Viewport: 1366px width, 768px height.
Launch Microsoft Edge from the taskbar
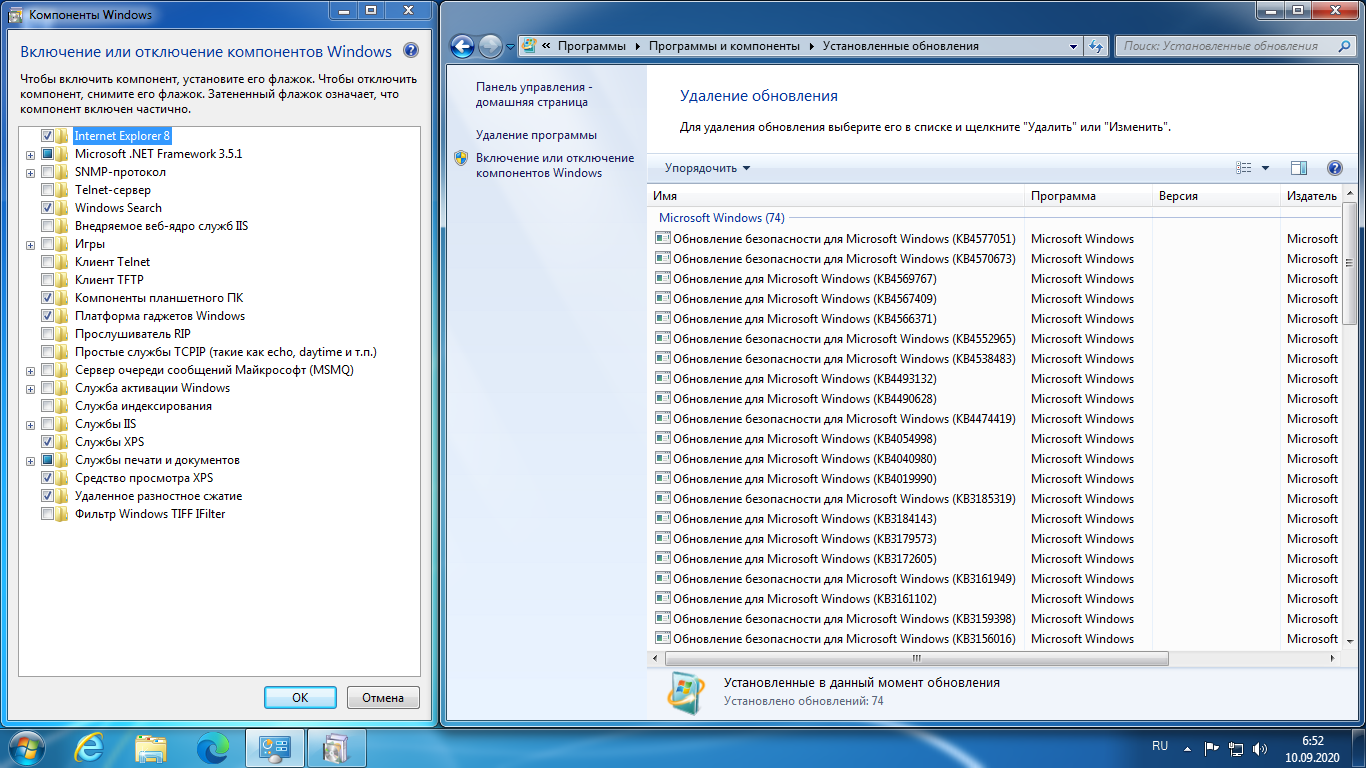[212, 747]
